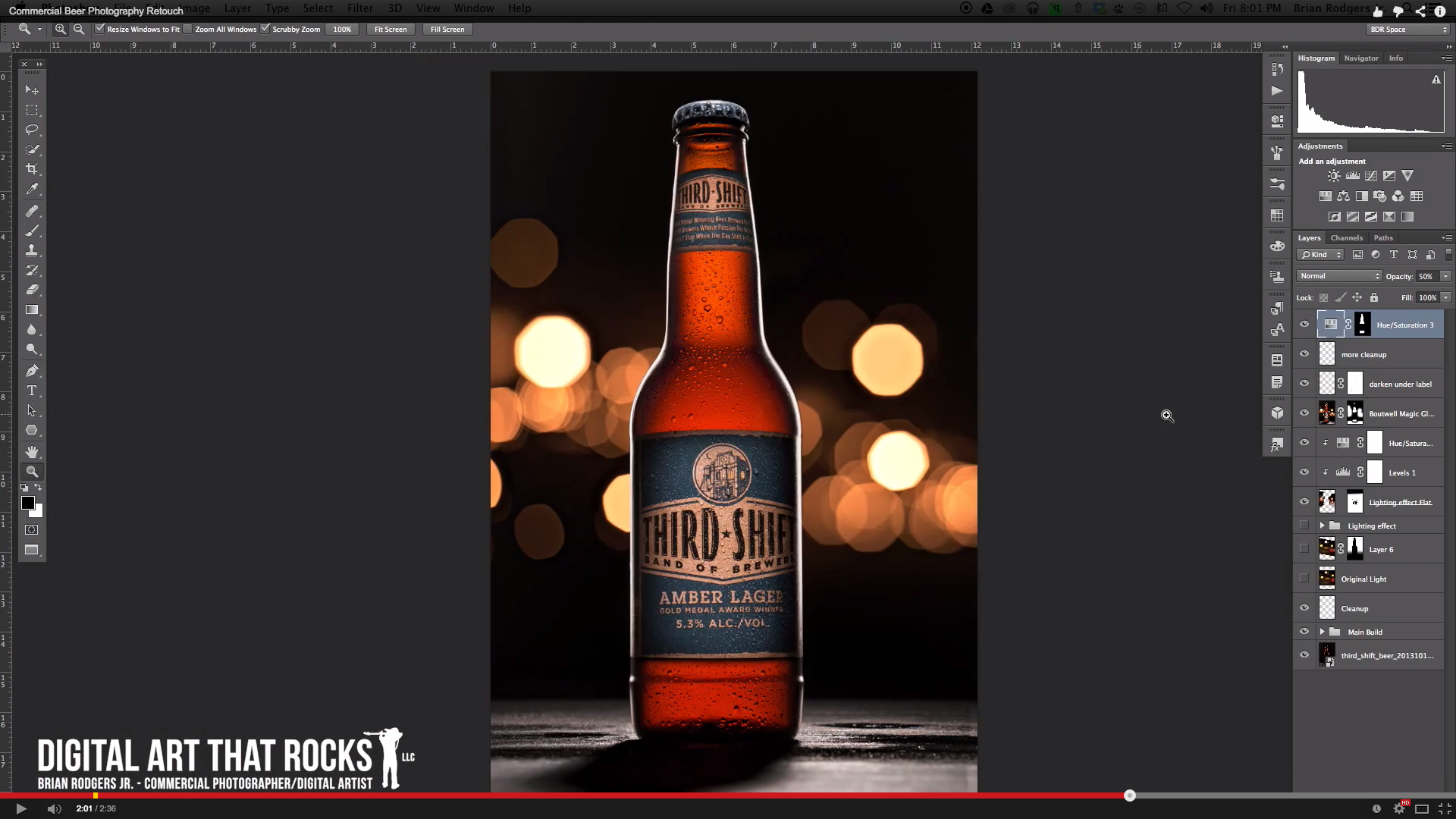Select the Lasso tool
This screenshot has height=819, width=1456.
[x=32, y=130]
